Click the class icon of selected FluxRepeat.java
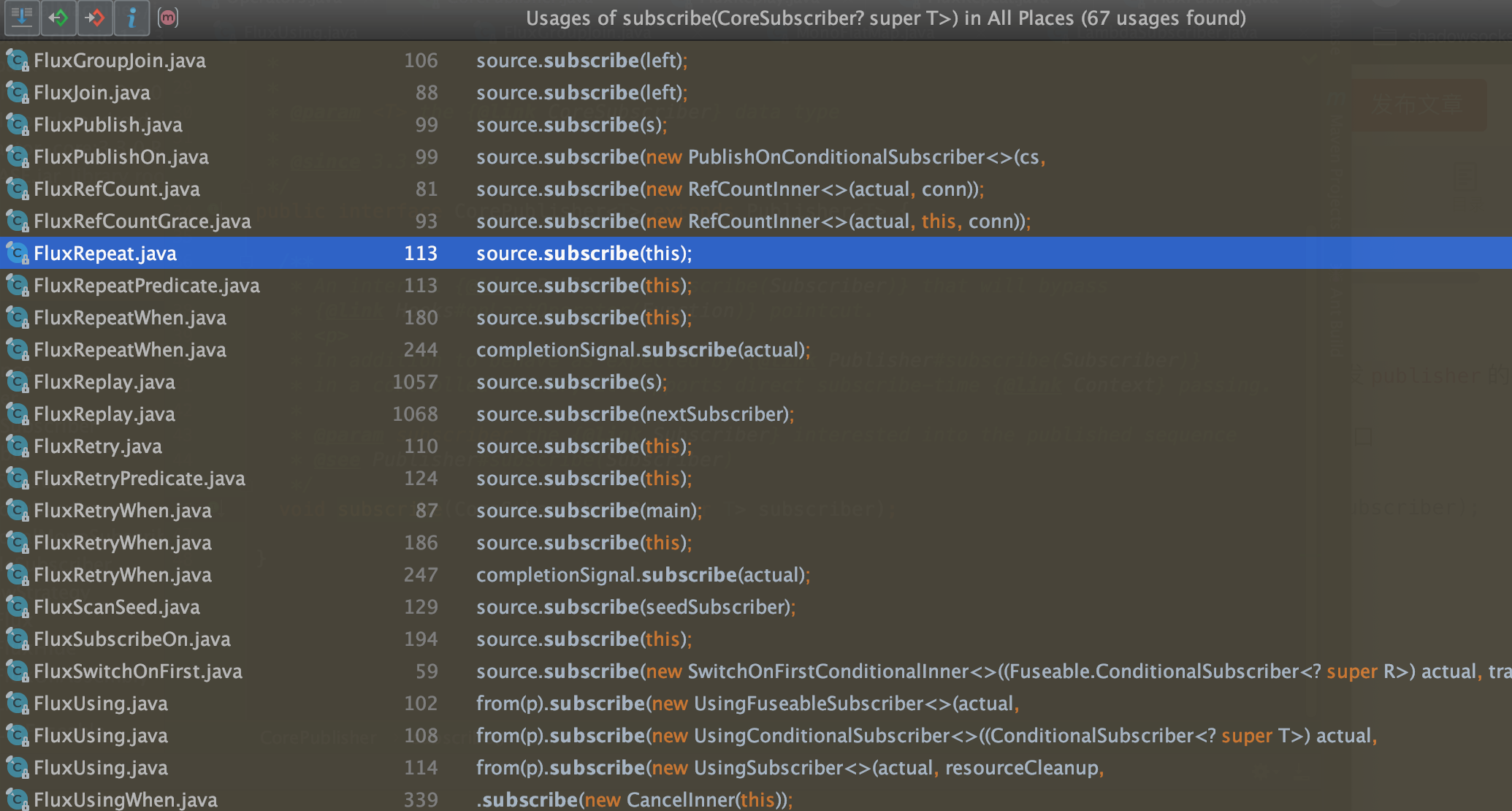The height and width of the screenshot is (811, 1512). coord(18,254)
